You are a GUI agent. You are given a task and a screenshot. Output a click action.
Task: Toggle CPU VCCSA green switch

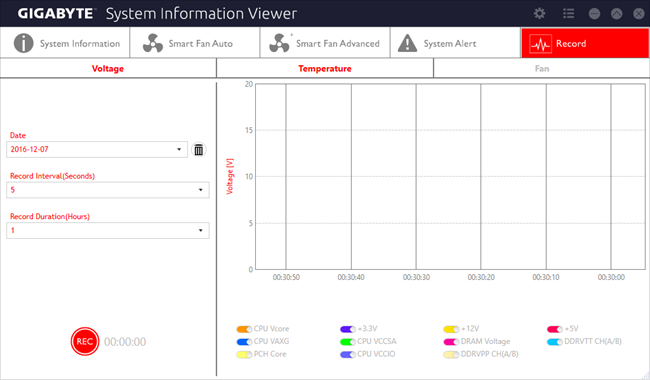point(347,342)
